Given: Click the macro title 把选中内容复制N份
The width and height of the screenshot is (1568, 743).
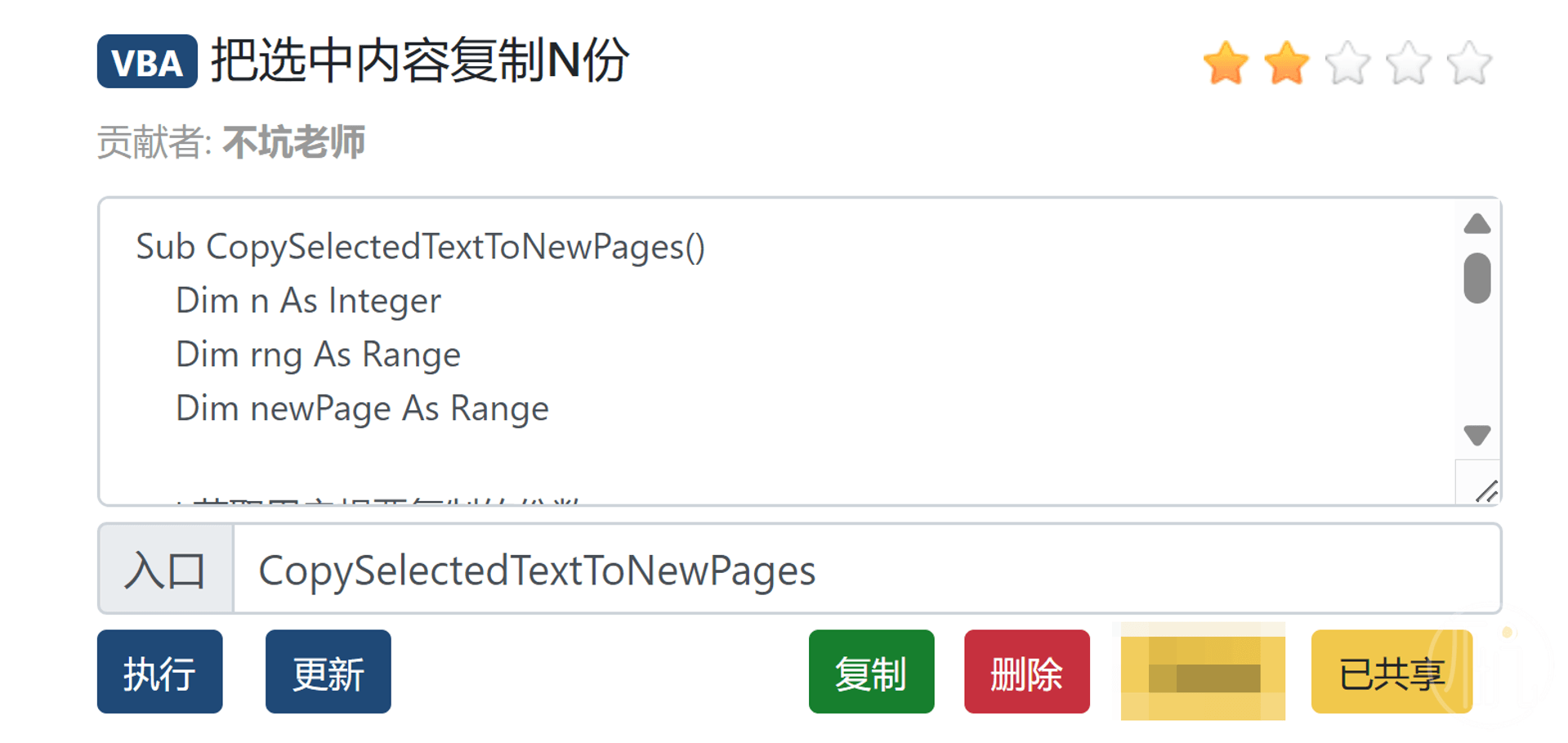Looking at the screenshot, I should coord(419,61).
